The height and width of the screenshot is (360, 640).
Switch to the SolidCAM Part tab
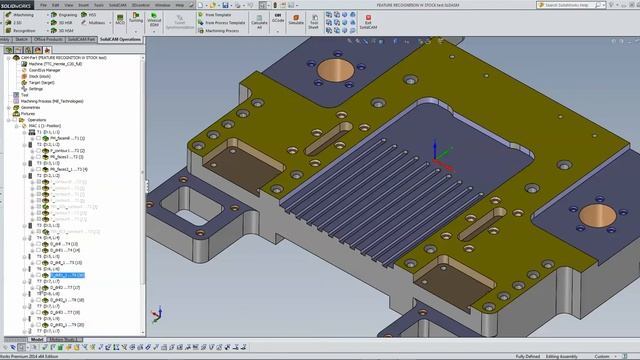point(81,40)
